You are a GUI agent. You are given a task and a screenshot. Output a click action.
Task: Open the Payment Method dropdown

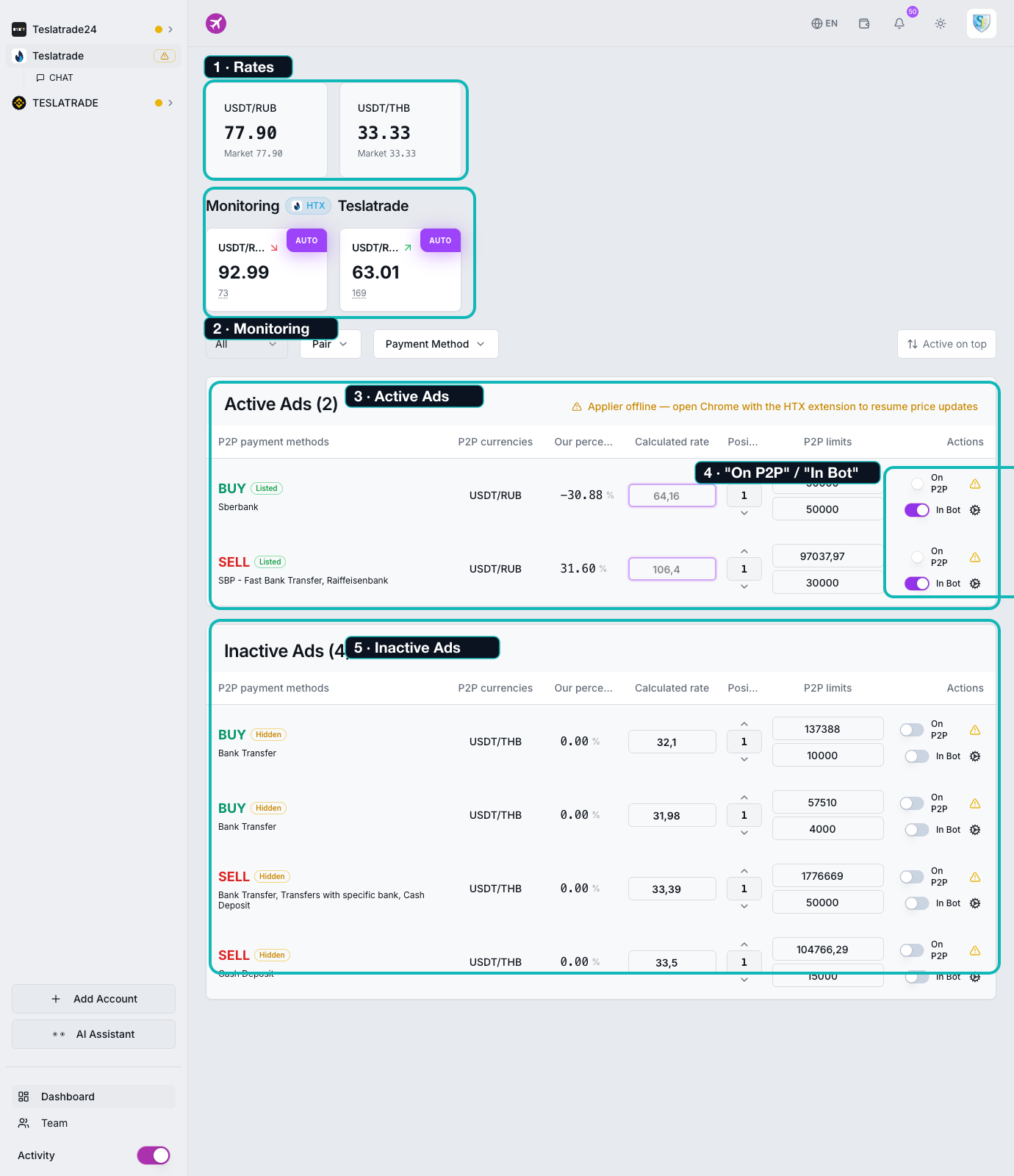pyautogui.click(x=436, y=344)
